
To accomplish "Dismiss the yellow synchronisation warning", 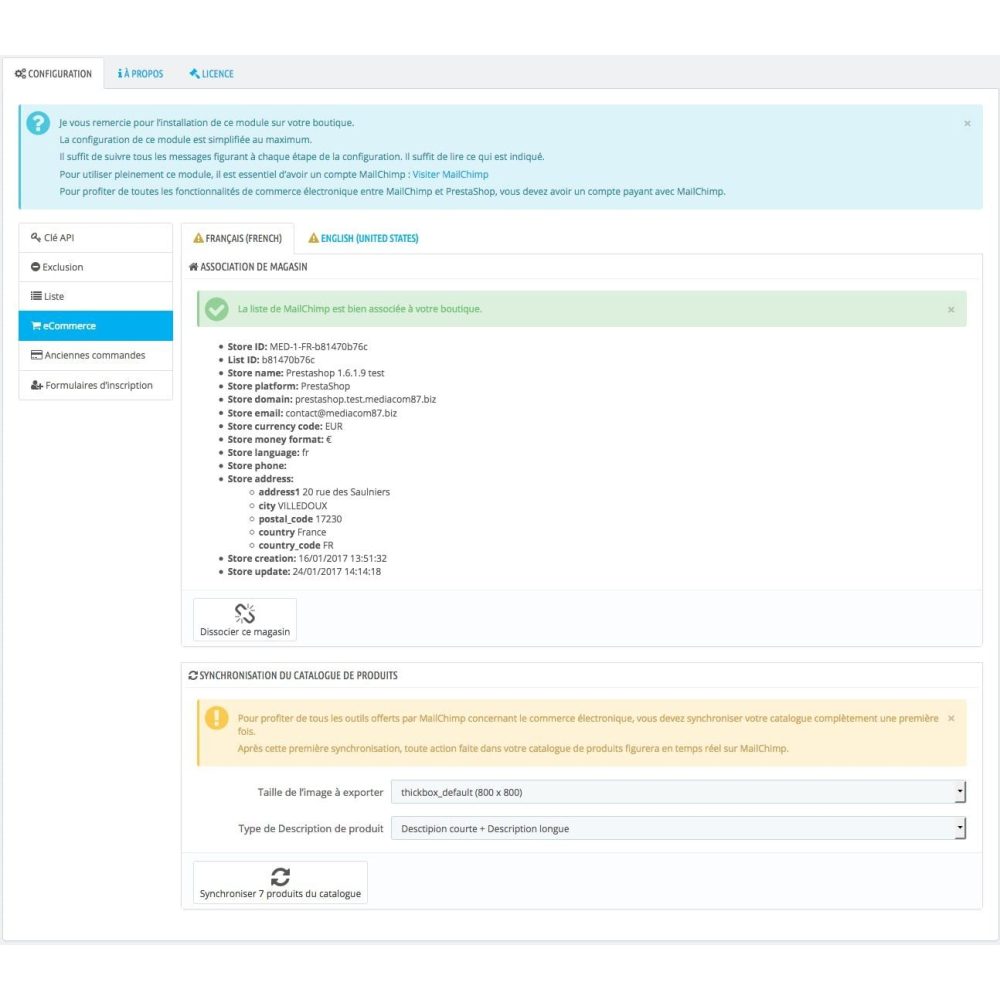I will tap(951, 718).
